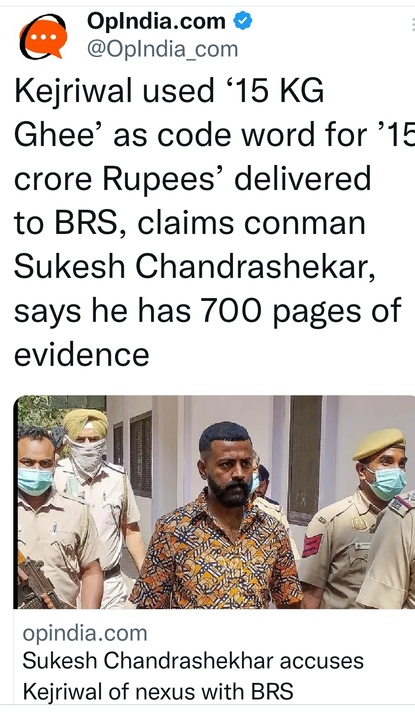Open 'Sukesh Chandrashekhar accuses' card headline

pyautogui.click(x=193, y=661)
